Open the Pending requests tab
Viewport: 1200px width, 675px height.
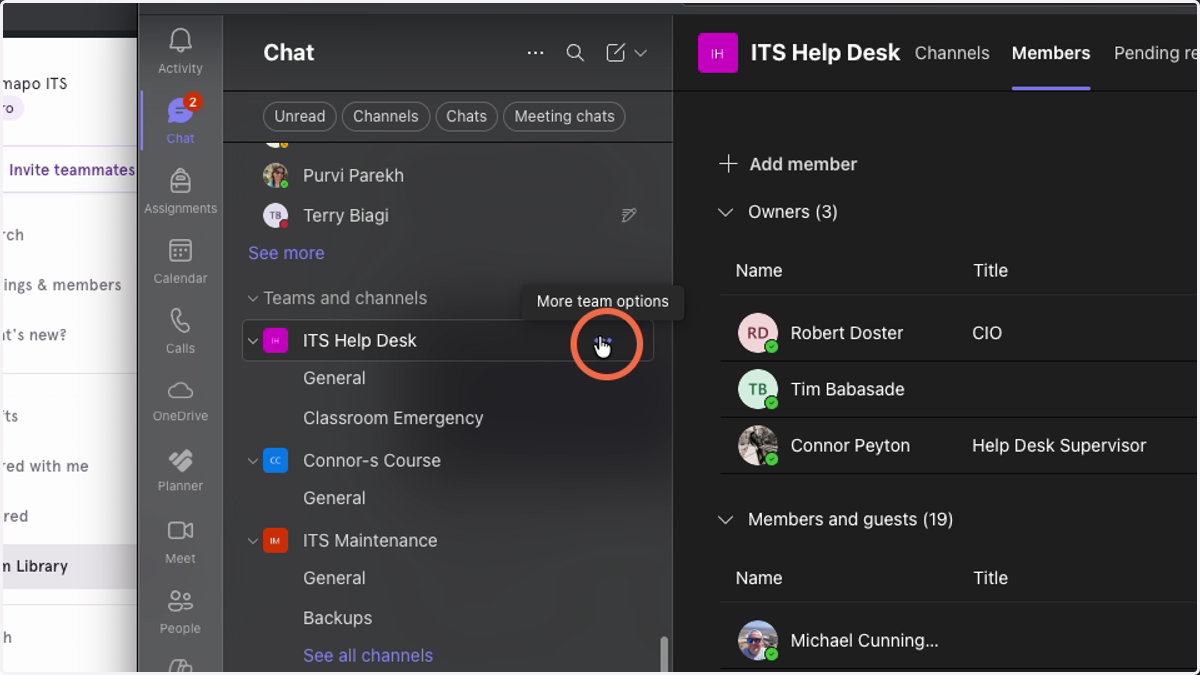1156,53
